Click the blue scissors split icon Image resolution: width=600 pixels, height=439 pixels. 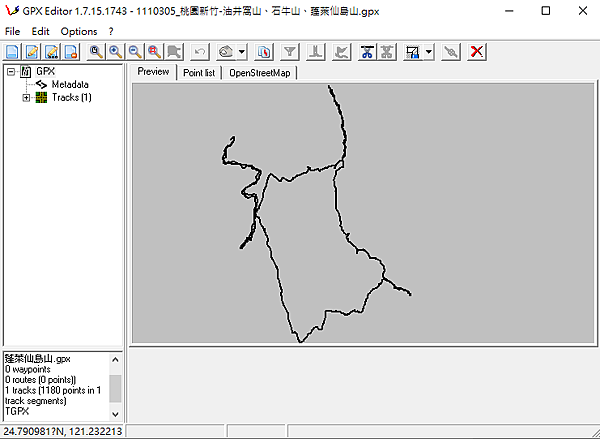(x=367, y=52)
